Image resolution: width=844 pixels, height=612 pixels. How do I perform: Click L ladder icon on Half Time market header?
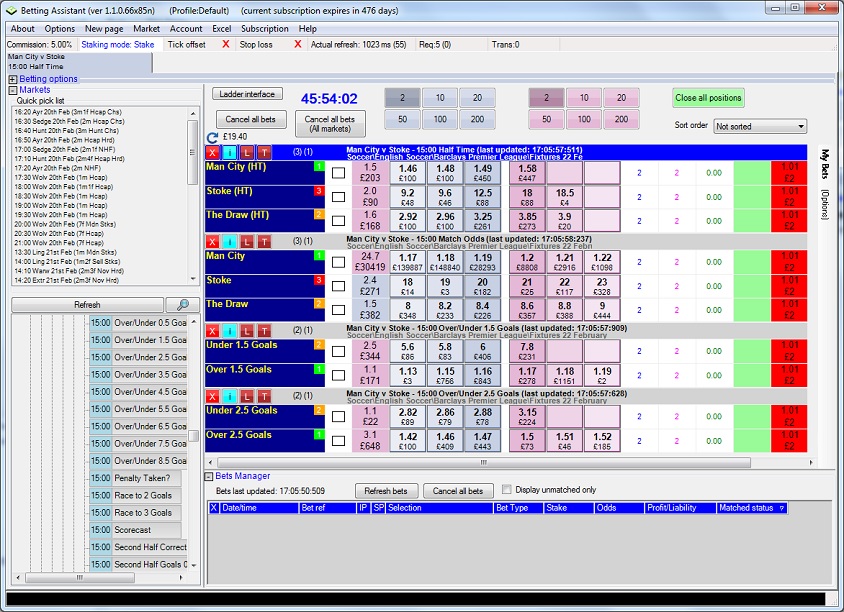pyautogui.click(x=247, y=152)
